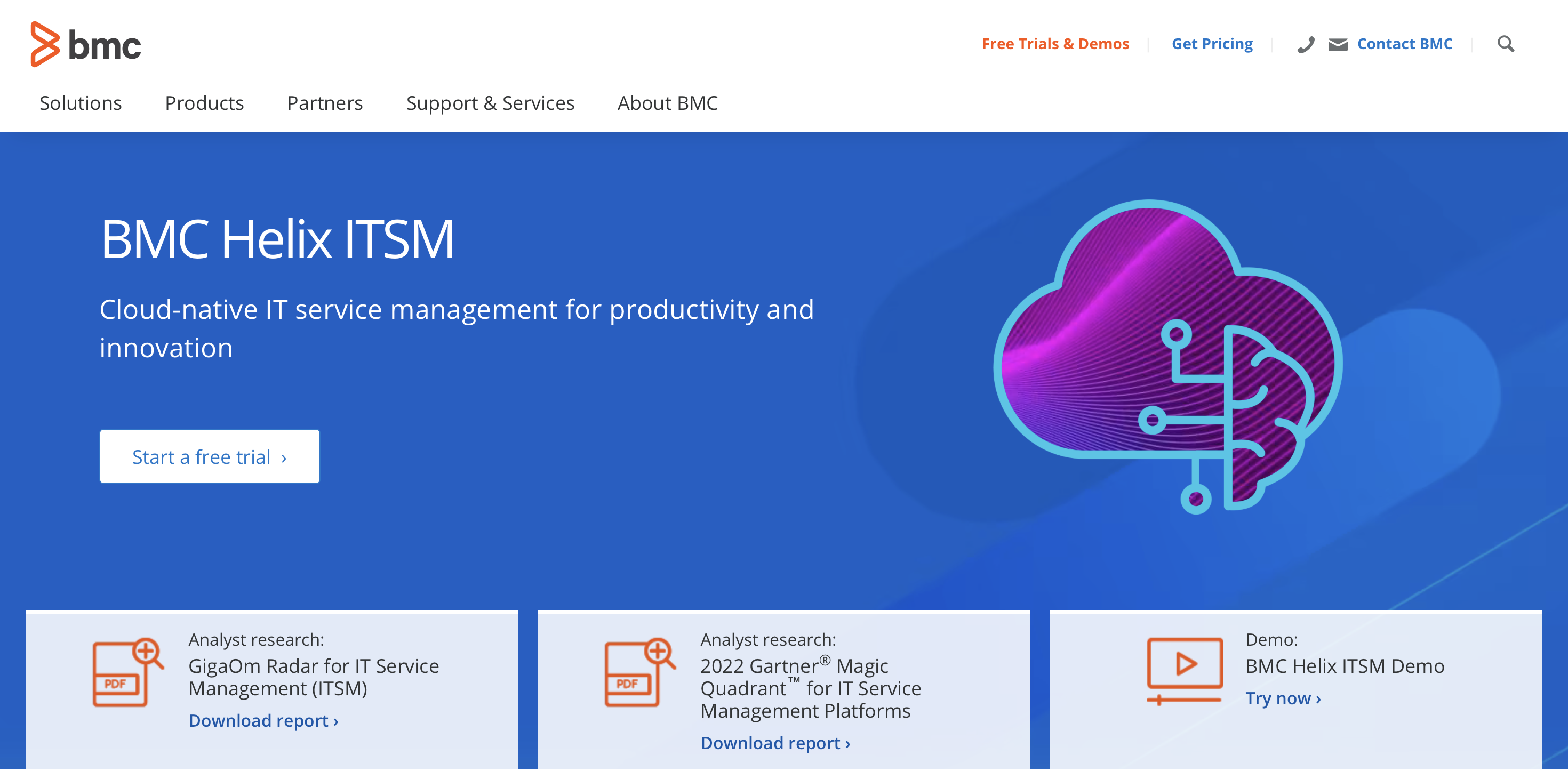Click the Gartner Magic Quadrant PDF icon
This screenshot has height=771, width=1568.
[x=640, y=672]
